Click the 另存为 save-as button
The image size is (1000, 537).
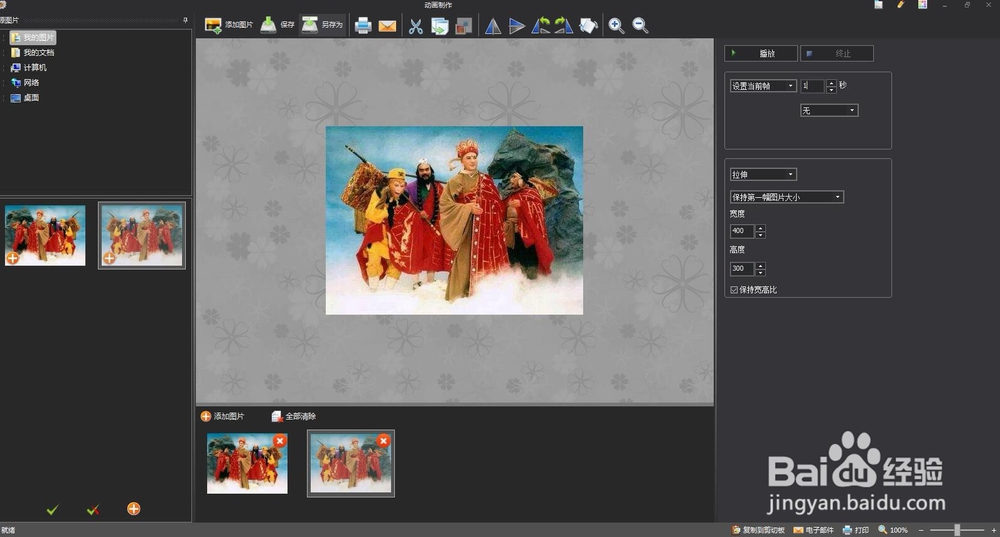[322, 25]
